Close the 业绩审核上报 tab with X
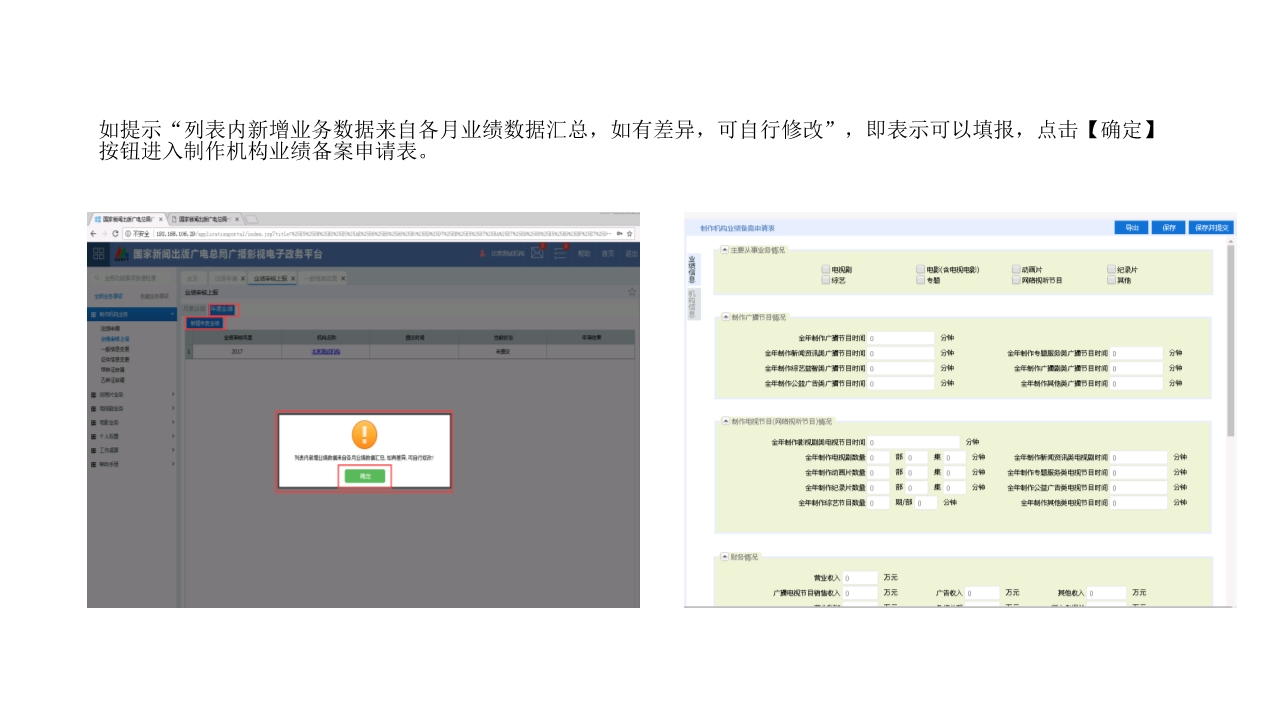The image size is (1280, 720). (x=291, y=278)
